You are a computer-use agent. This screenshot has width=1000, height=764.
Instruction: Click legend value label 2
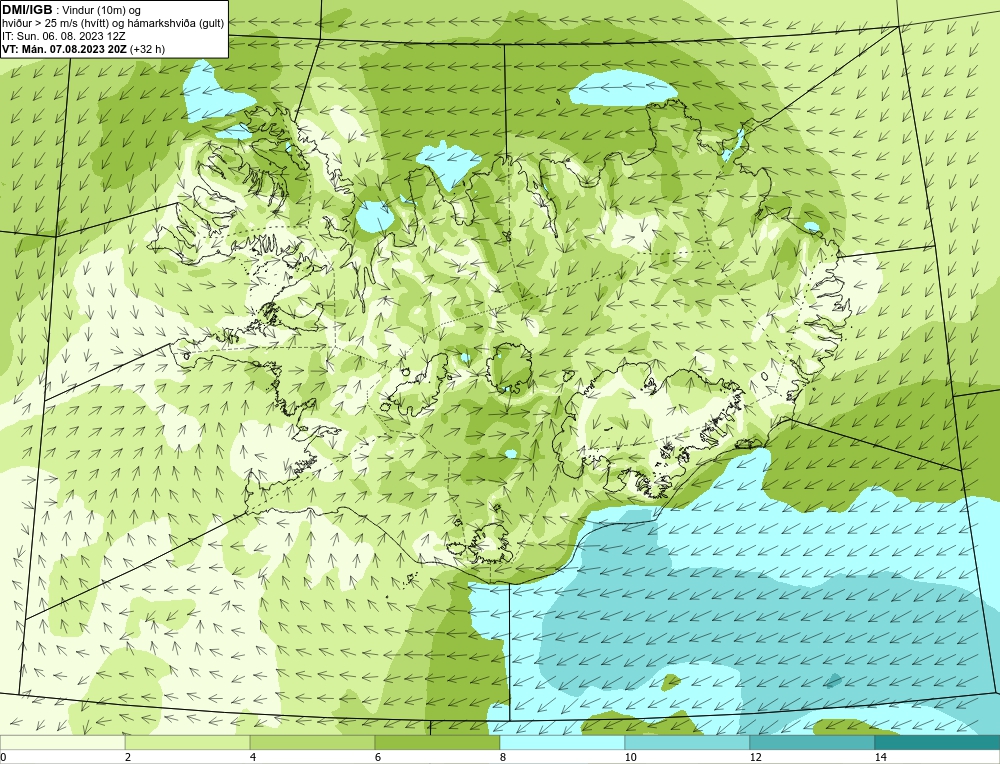[x=128, y=757]
